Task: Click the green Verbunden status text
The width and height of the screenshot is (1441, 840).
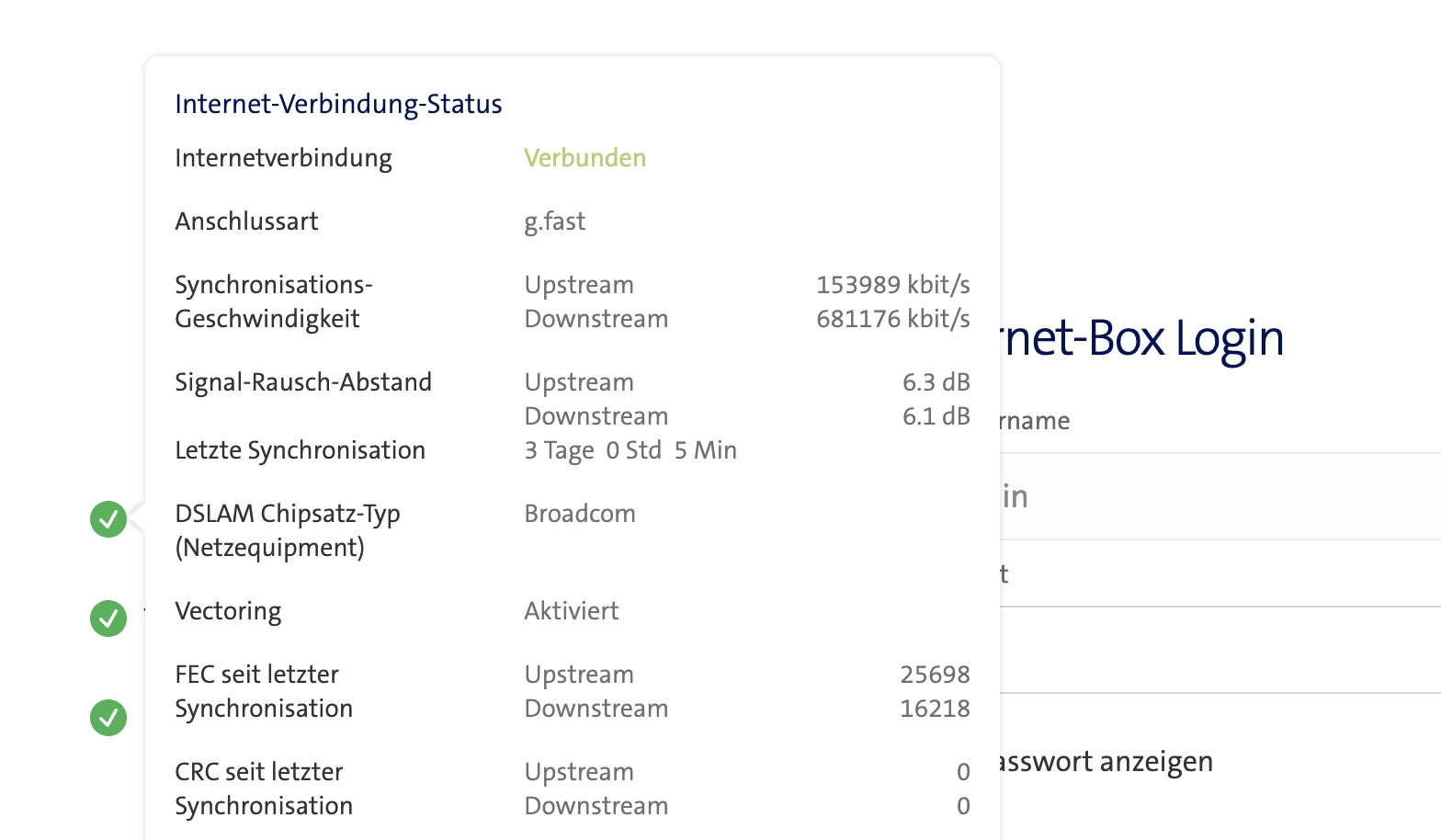Action: point(584,158)
